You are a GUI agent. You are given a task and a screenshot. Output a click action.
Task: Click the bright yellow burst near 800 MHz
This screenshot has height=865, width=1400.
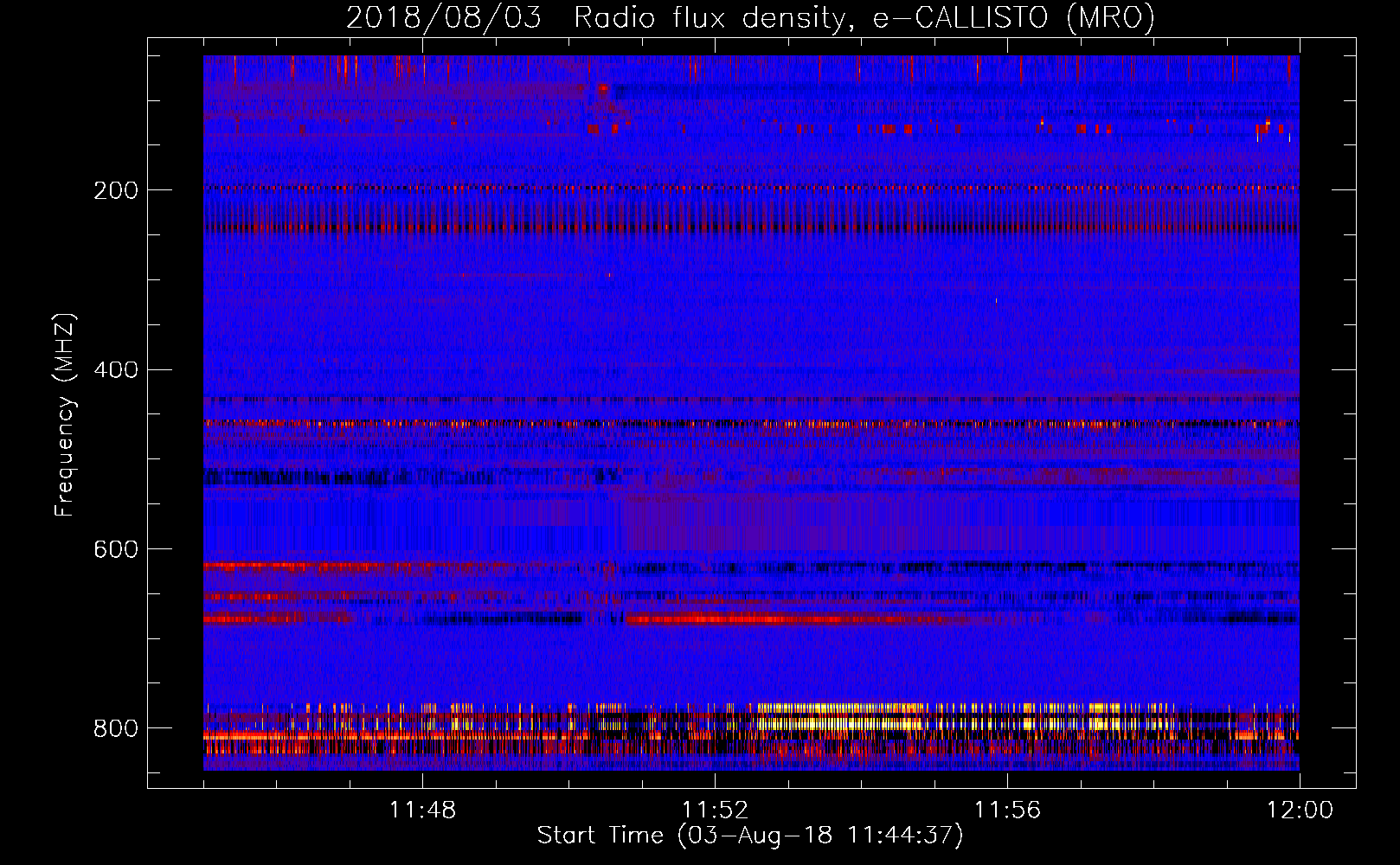tap(839, 718)
